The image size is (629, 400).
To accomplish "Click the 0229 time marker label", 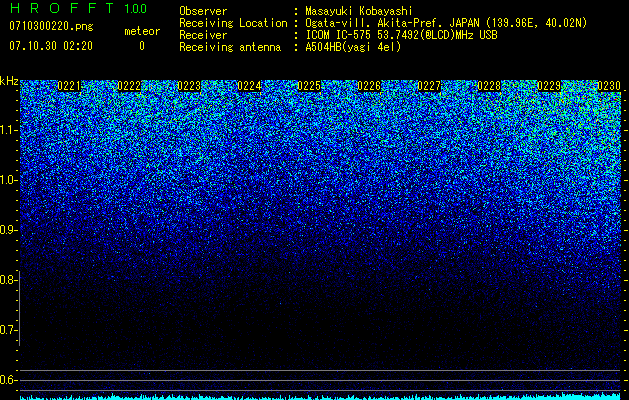I will tap(549, 86).
